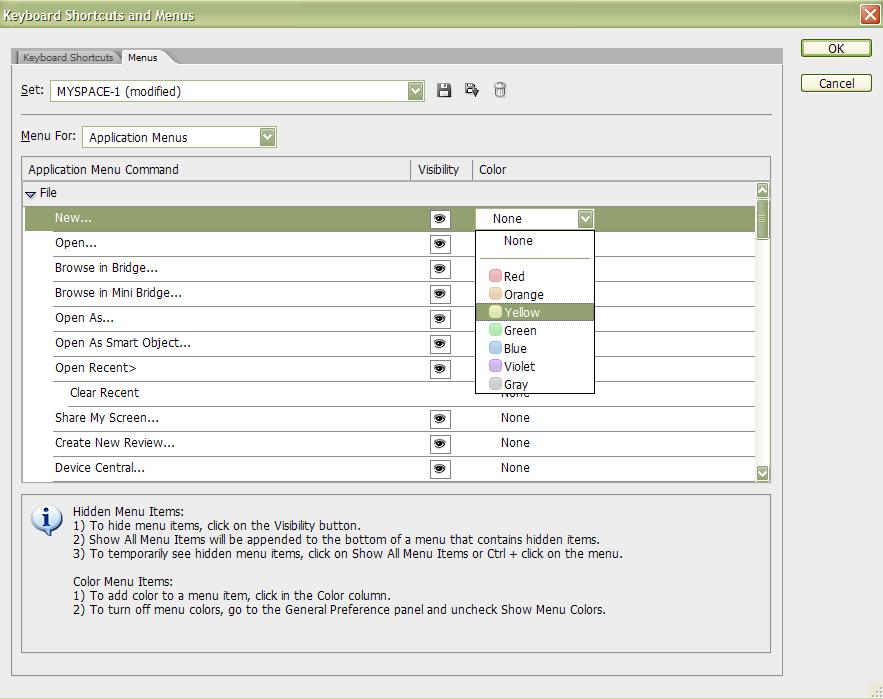Click the Cancel button
Image resolution: width=883 pixels, height=699 pixels.
836,83
